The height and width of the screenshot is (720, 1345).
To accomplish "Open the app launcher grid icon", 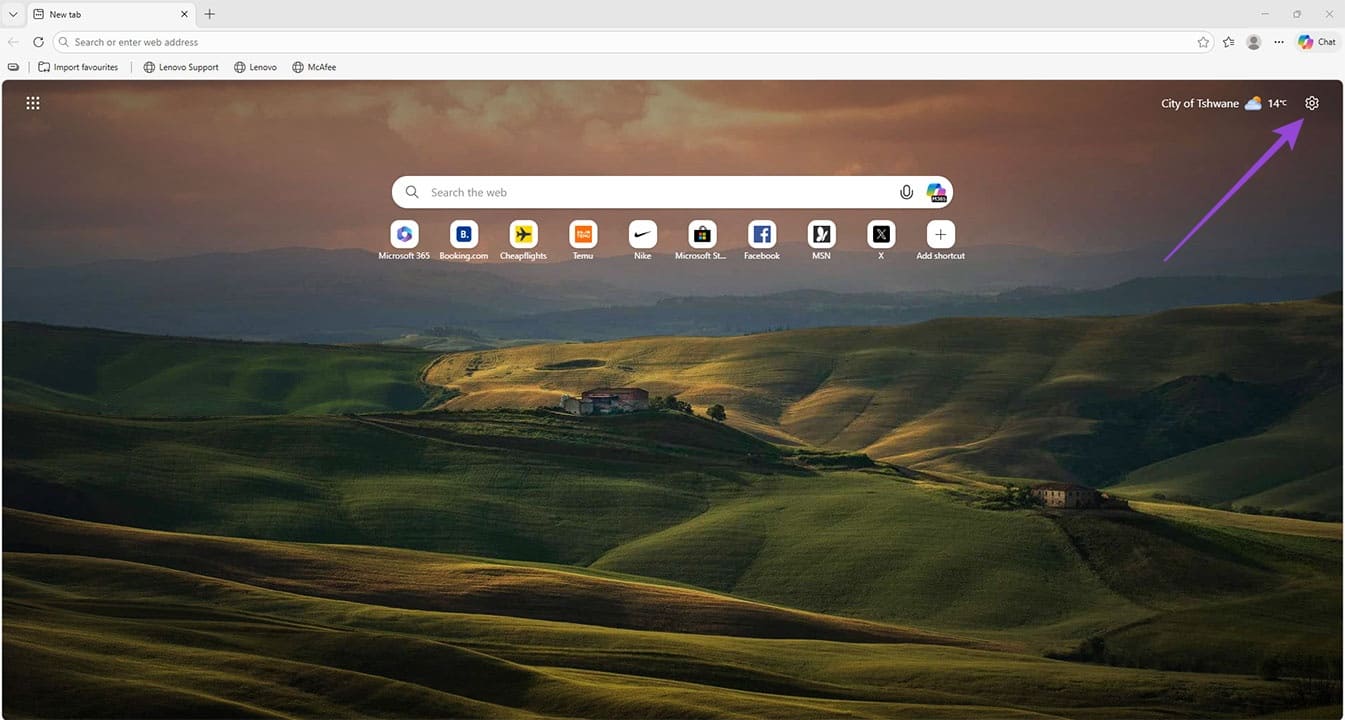I will point(32,102).
